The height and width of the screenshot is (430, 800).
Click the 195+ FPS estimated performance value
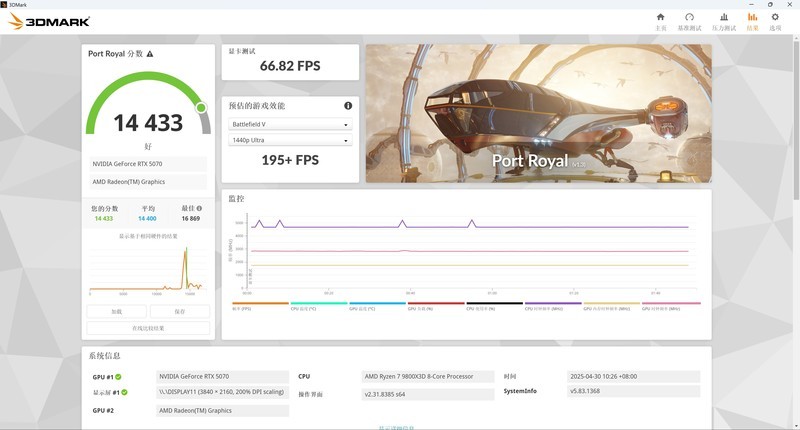click(x=290, y=160)
